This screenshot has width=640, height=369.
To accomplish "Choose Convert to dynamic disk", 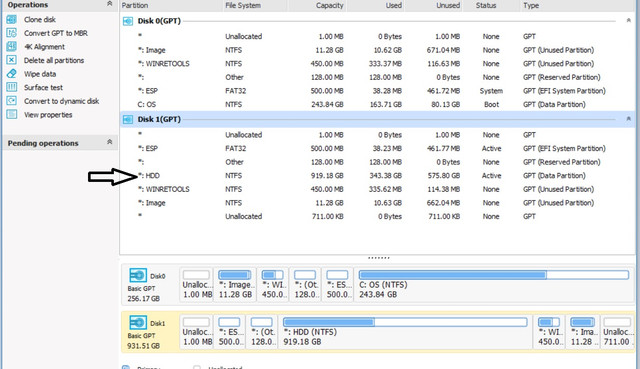I will click(x=61, y=101).
